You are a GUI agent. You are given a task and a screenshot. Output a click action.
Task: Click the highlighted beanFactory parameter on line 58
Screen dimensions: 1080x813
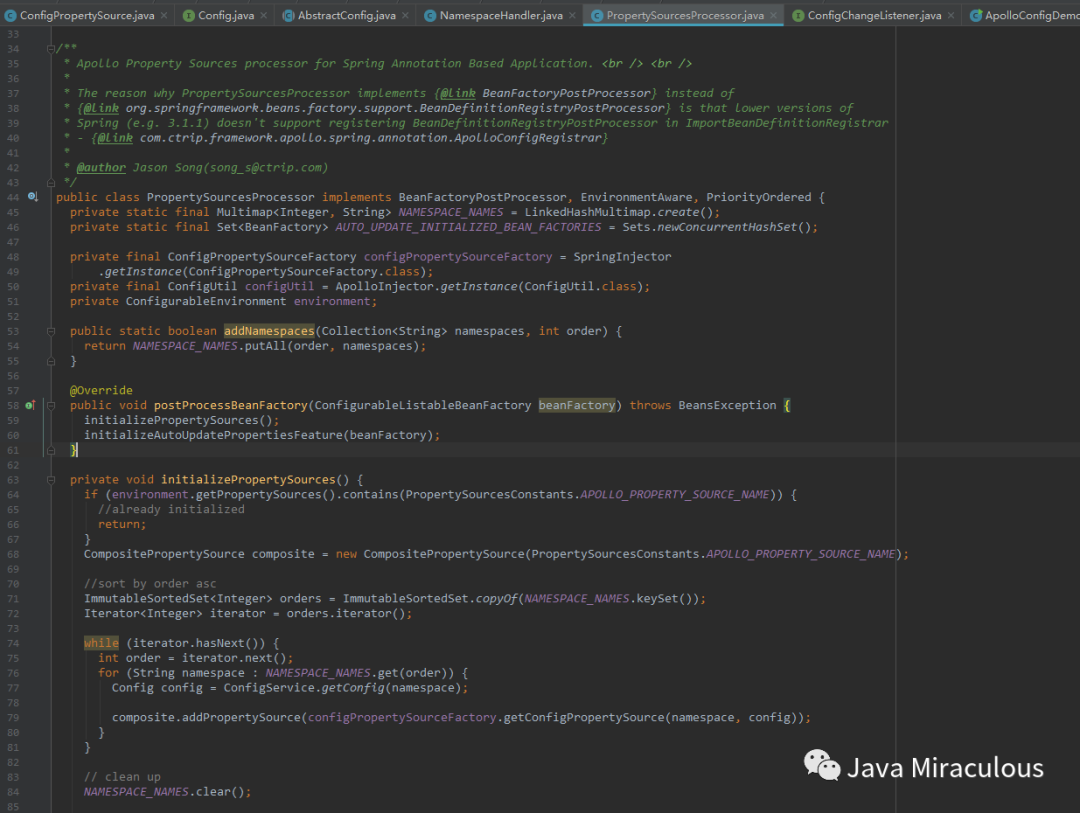coord(577,405)
